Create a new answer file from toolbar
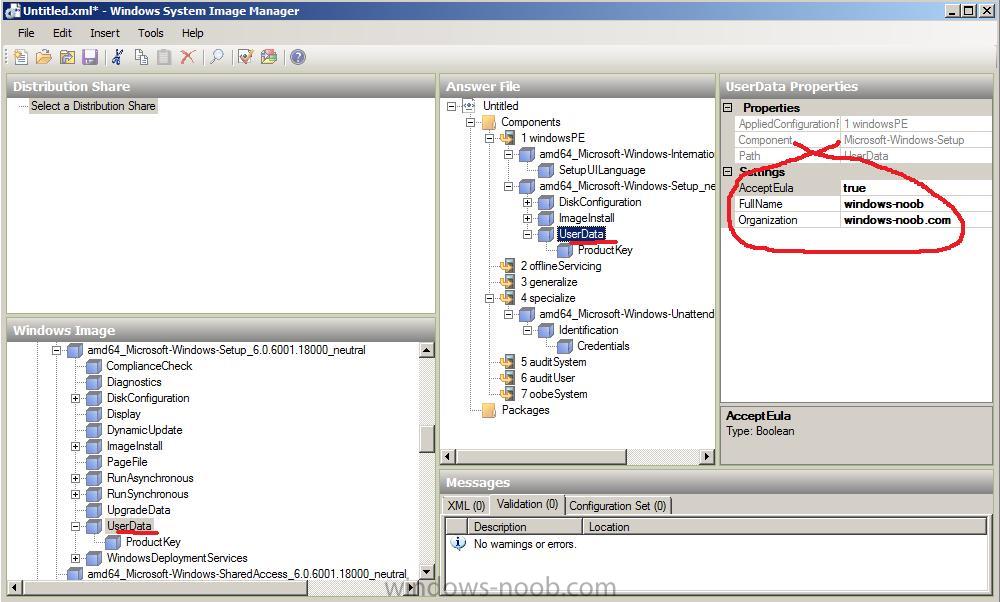 [20, 57]
